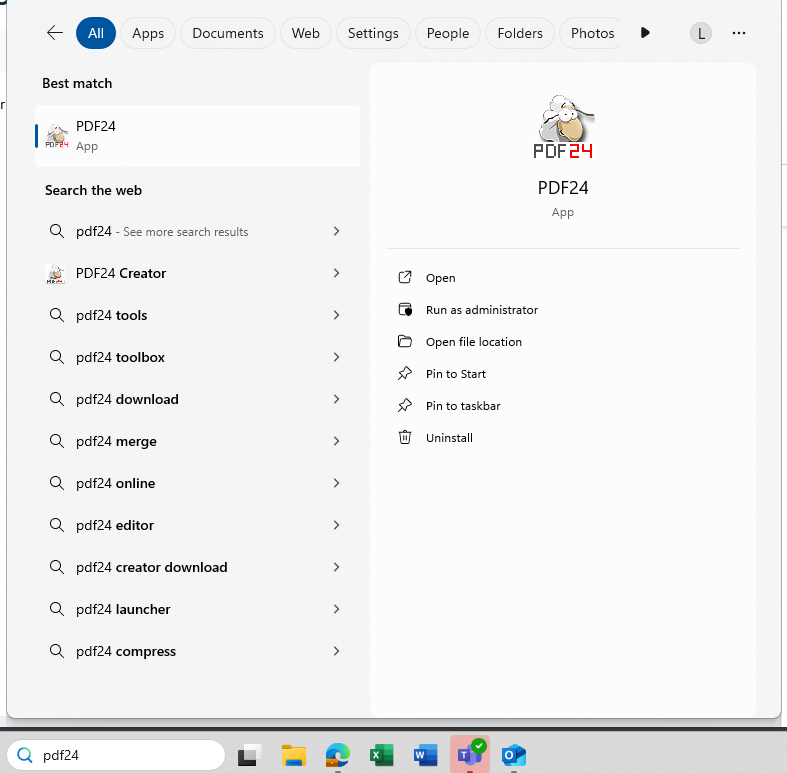Select the PDF24 Creator web result
787x773 pixels.
(195, 273)
